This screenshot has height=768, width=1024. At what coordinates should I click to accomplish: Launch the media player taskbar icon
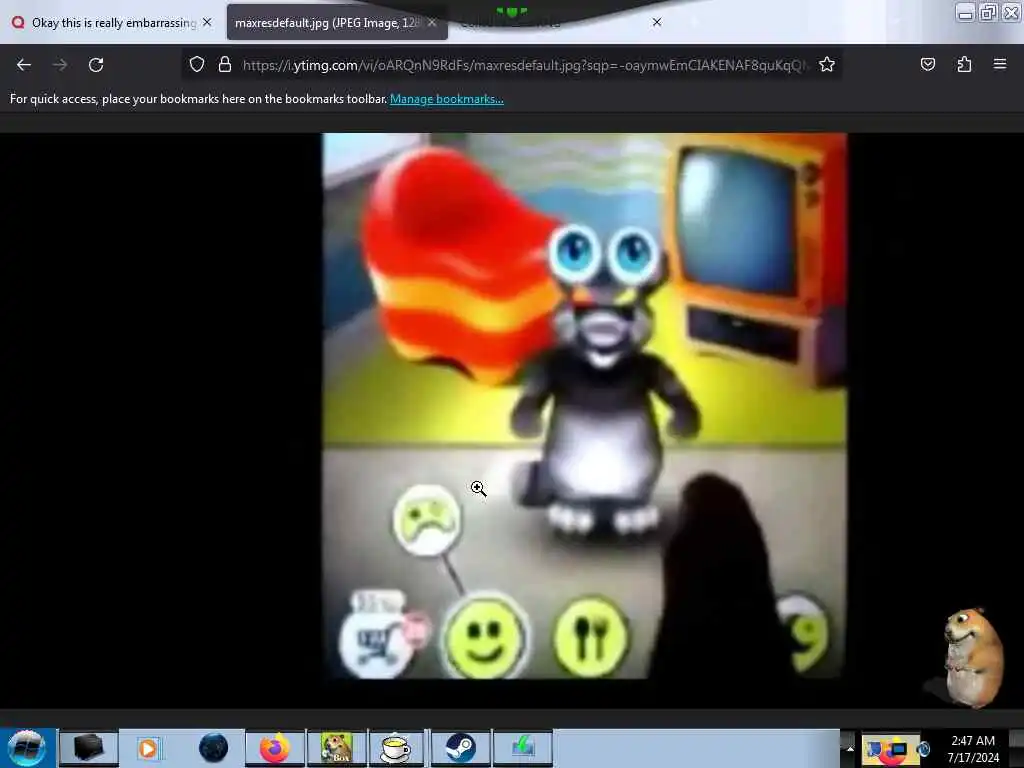(x=148, y=748)
